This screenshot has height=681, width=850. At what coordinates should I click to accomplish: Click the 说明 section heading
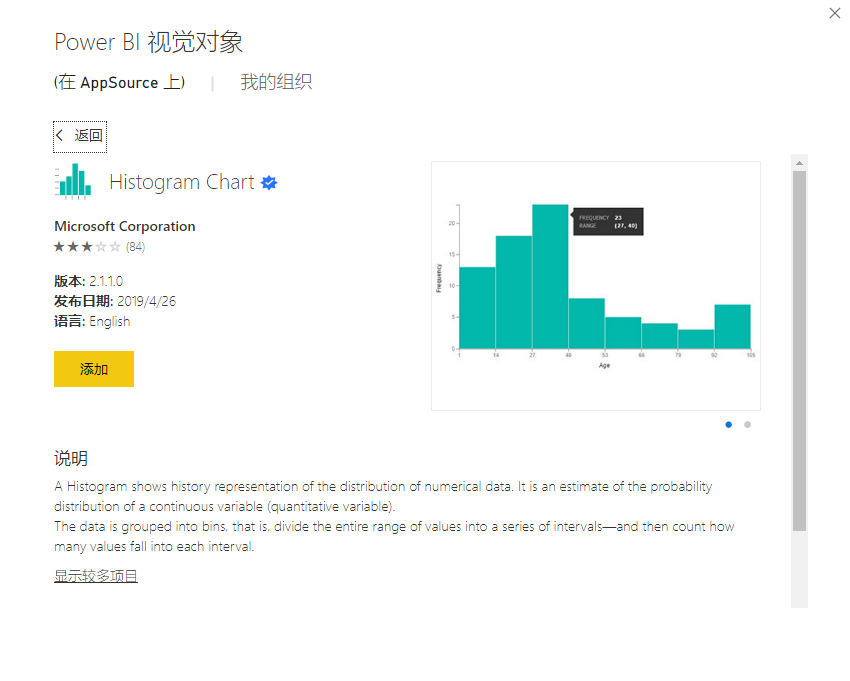click(x=71, y=459)
